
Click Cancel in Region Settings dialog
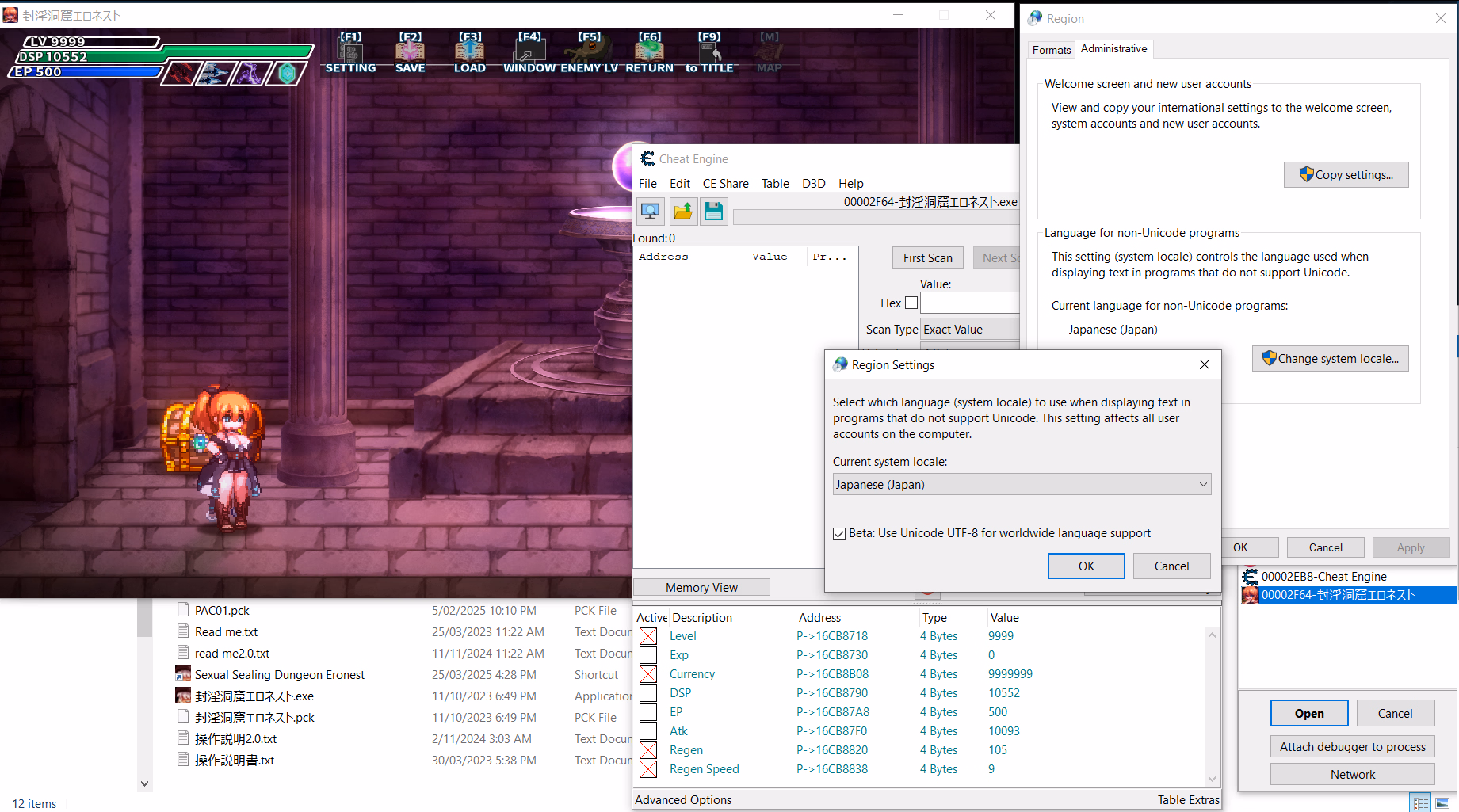coord(1171,566)
